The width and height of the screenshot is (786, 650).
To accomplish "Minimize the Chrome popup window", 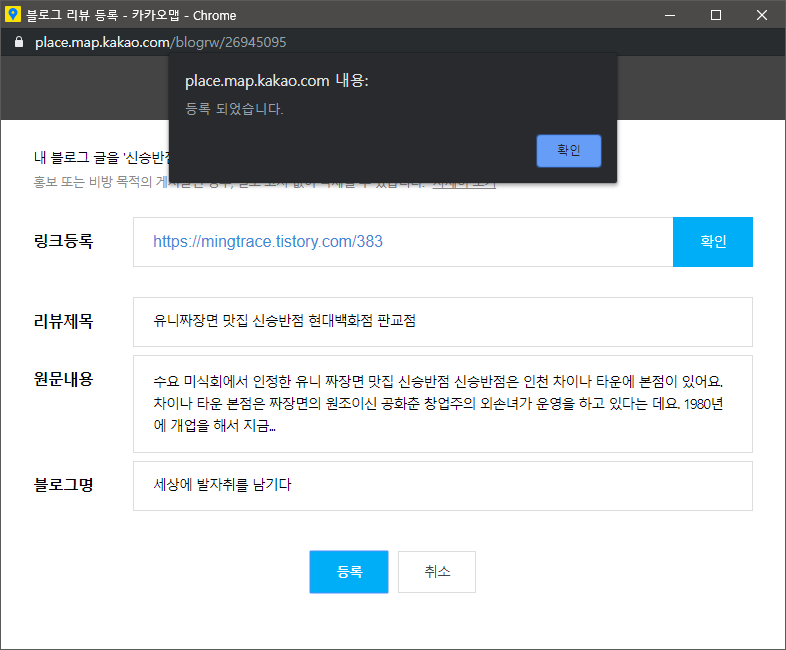I will (670, 15).
